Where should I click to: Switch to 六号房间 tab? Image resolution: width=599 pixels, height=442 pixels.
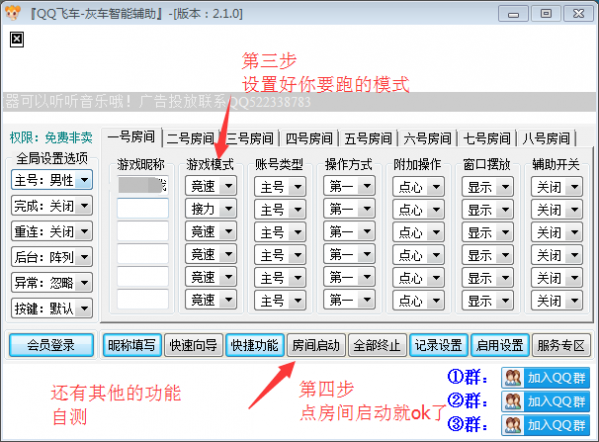tap(427, 138)
